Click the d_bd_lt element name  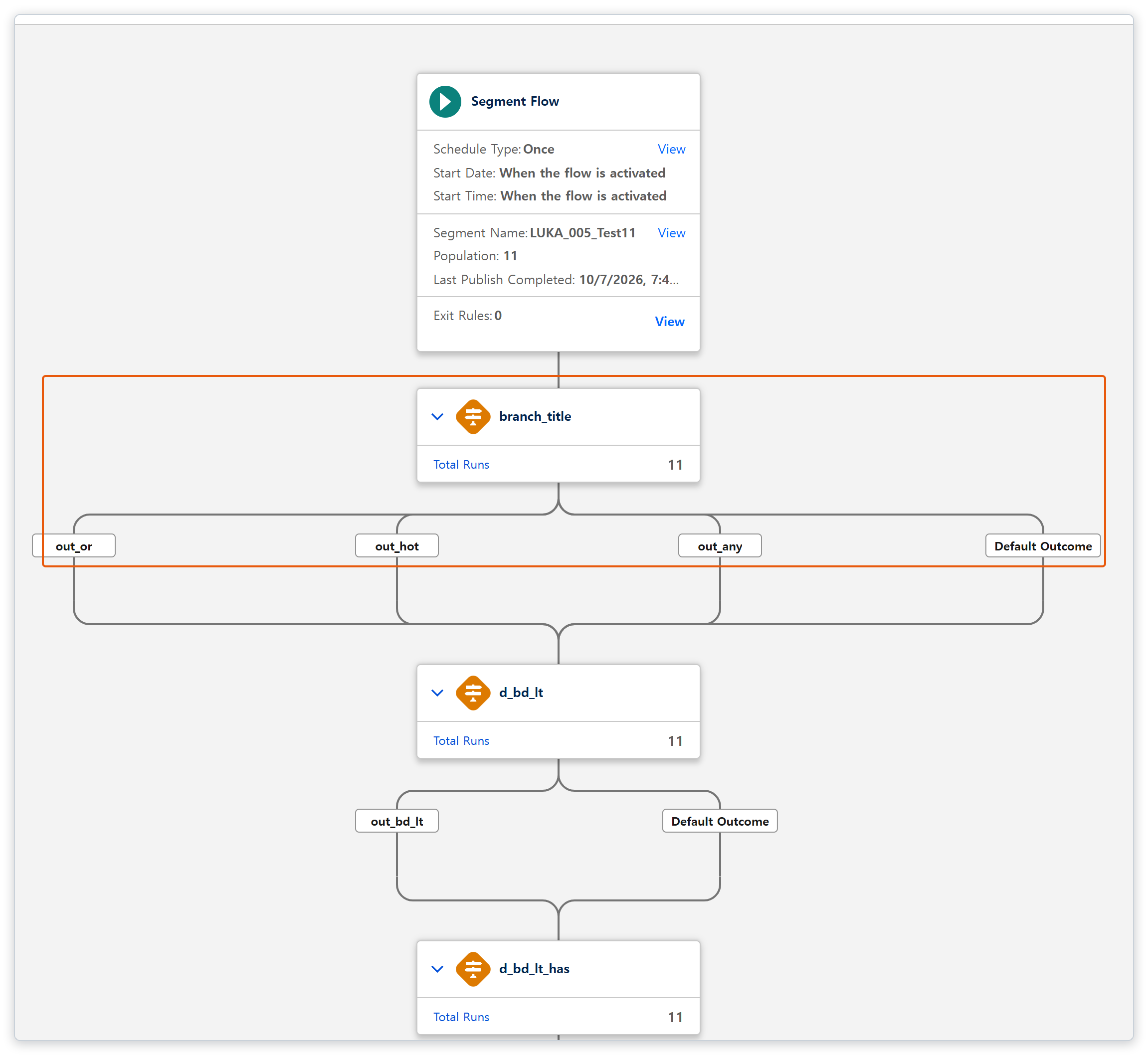pos(521,693)
